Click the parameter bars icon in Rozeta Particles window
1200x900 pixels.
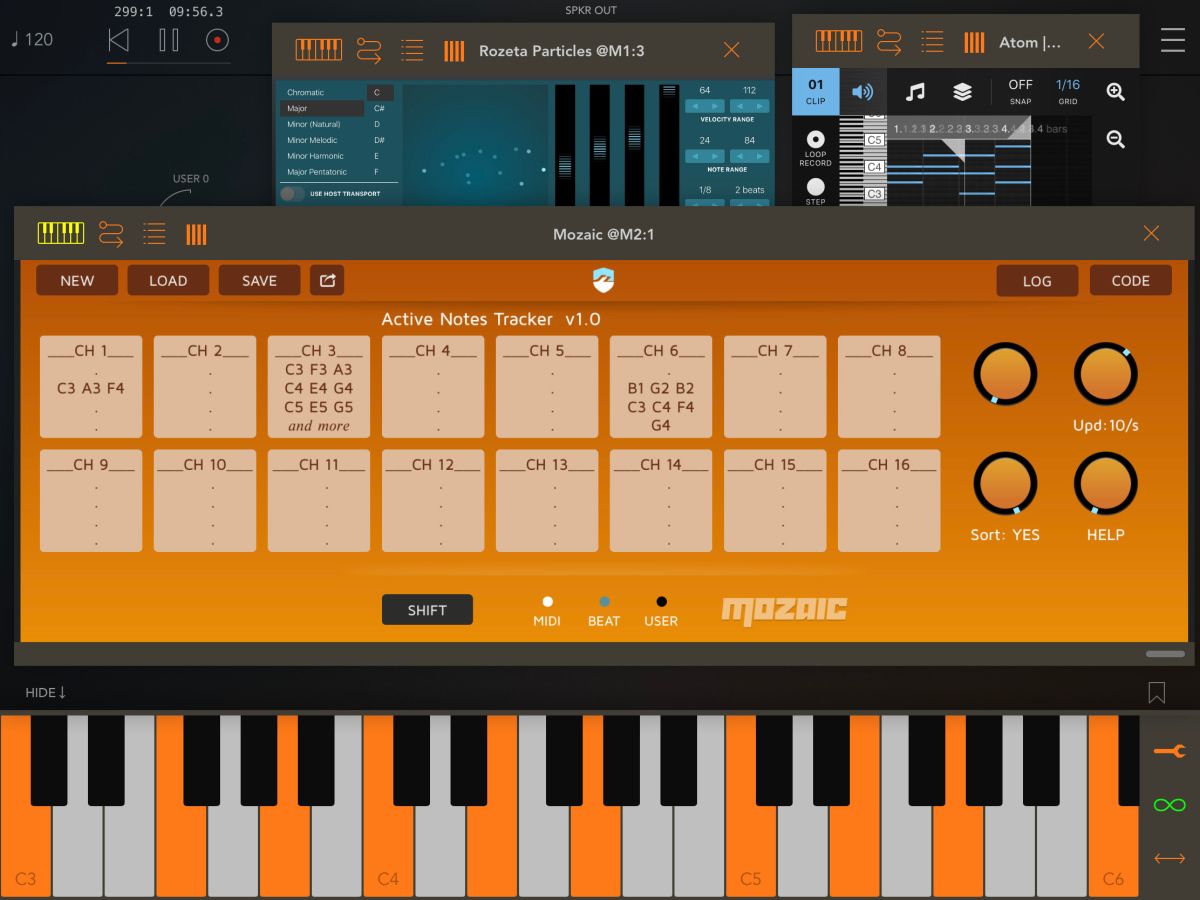click(454, 50)
